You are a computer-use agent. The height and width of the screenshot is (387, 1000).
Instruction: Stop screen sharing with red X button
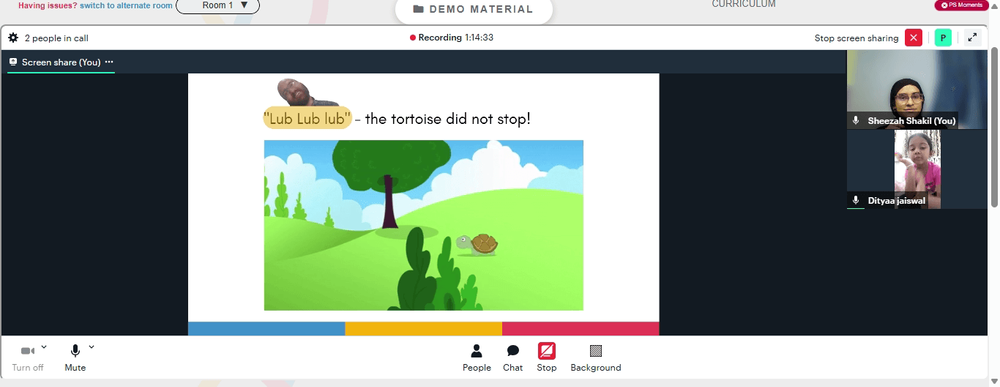913,38
